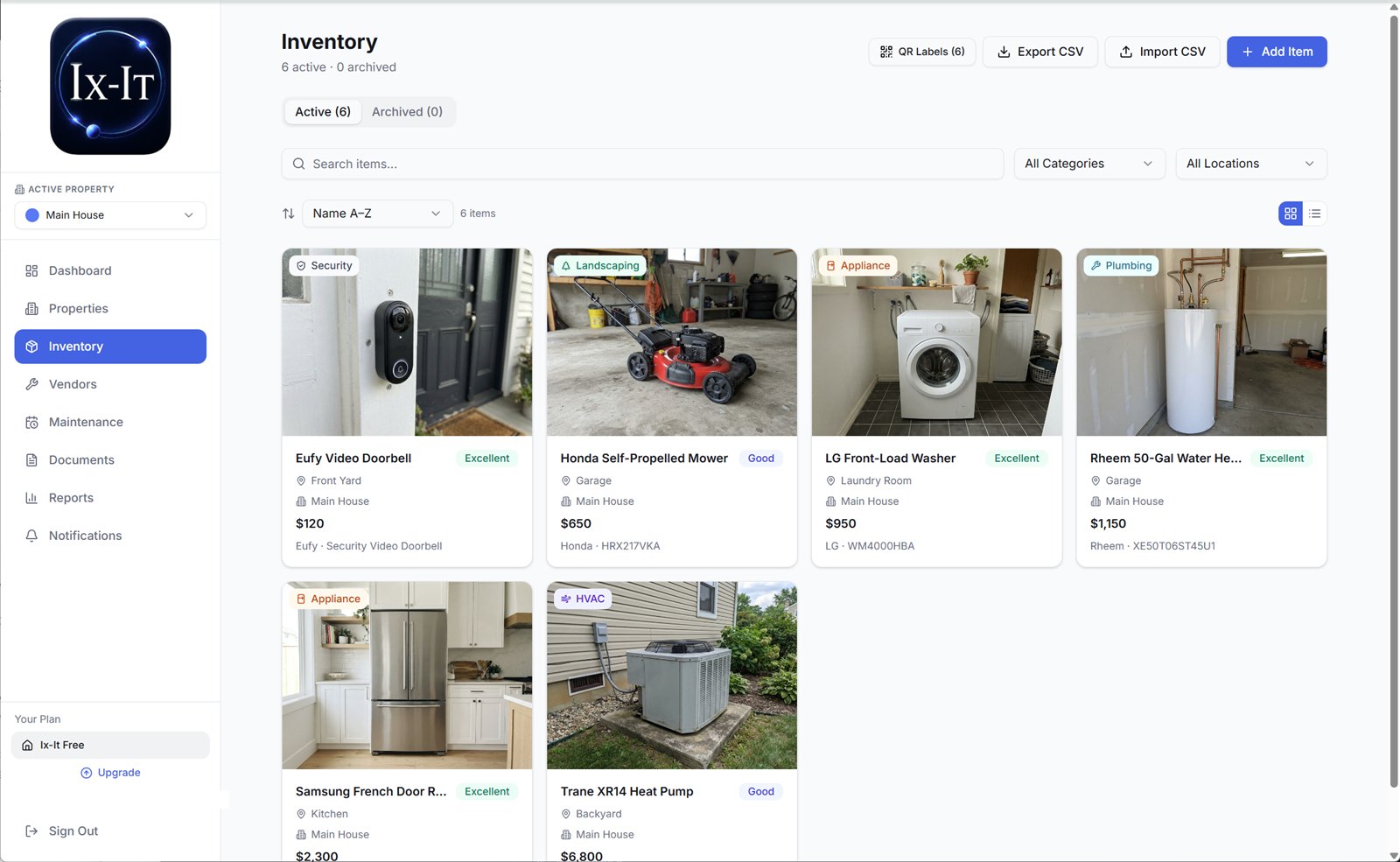Click the HVAC category tag
This screenshot has width=1400, height=862.
point(583,599)
